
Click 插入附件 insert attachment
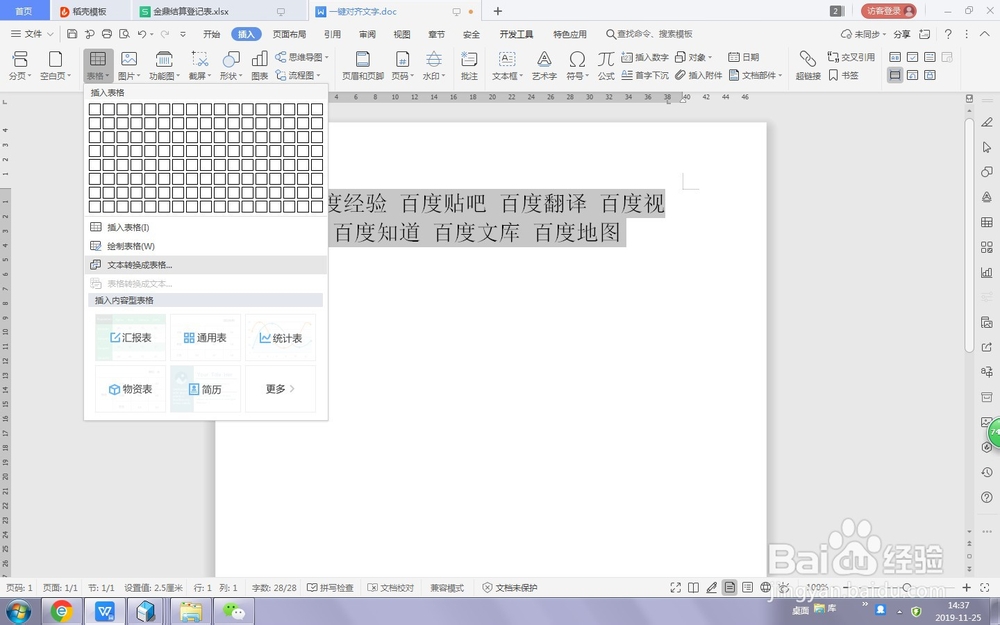coord(698,75)
